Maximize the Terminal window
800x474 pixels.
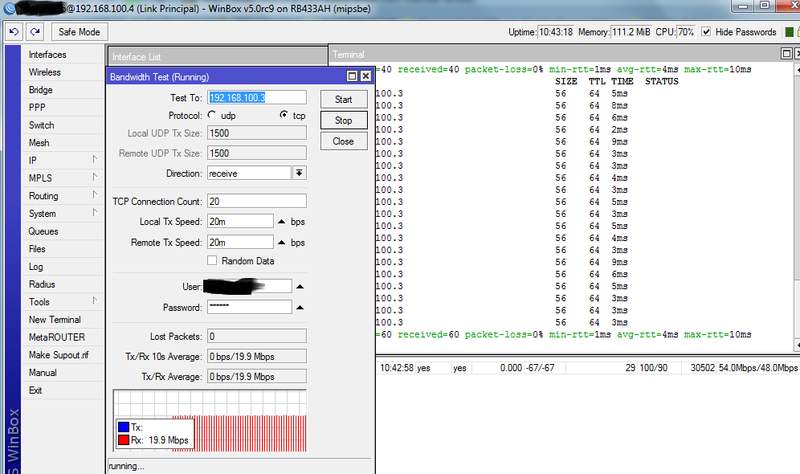click(x=786, y=53)
